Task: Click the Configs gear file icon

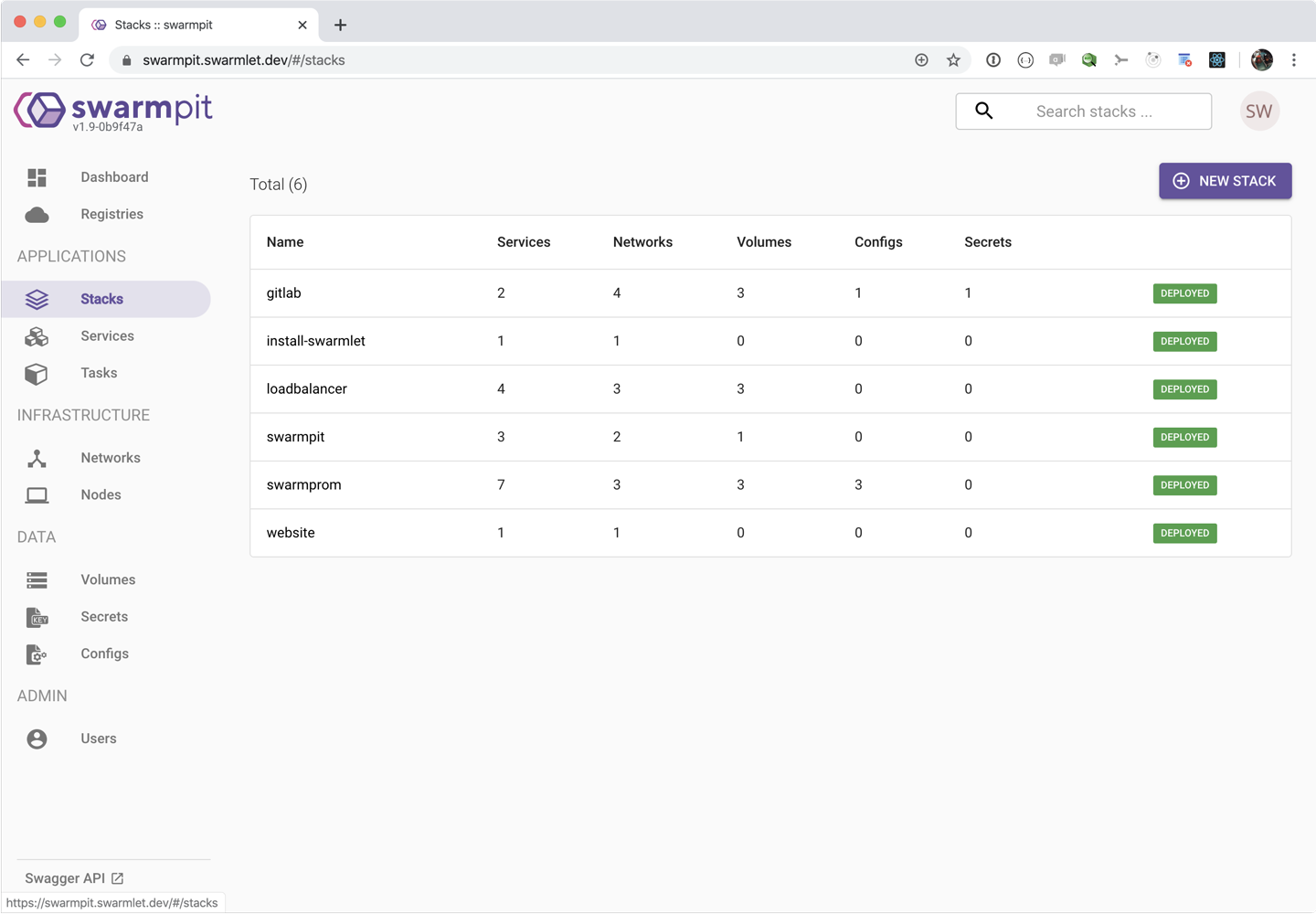Action: click(37, 654)
